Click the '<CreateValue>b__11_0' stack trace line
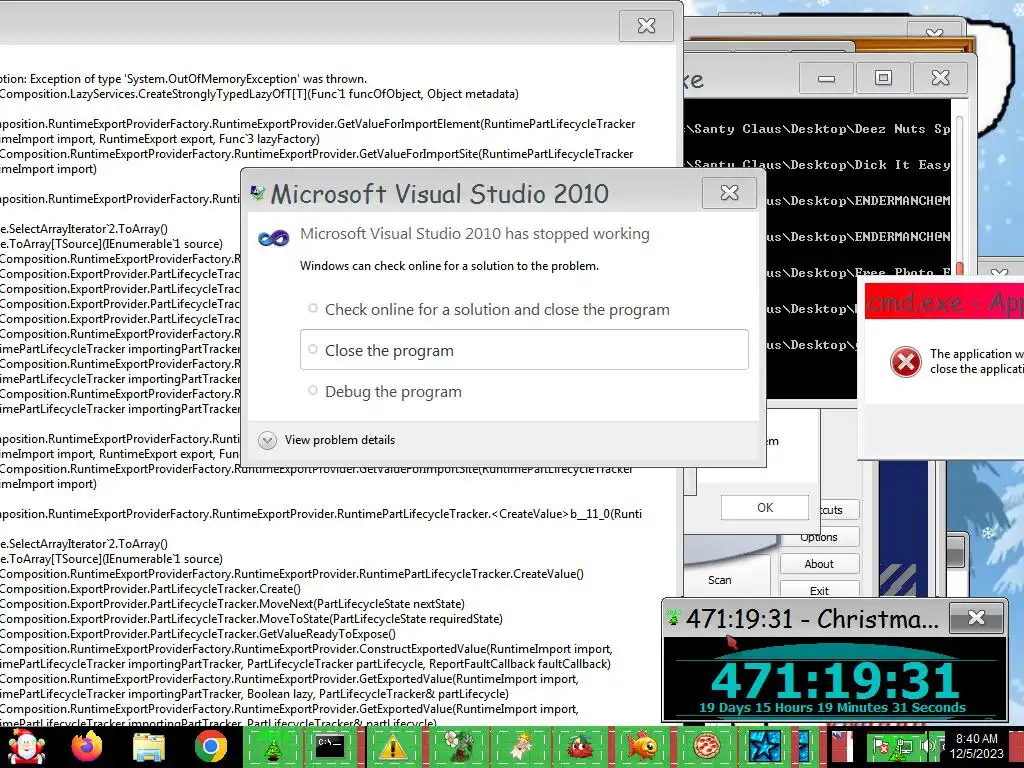Image resolution: width=1024 pixels, height=768 pixels. [321, 514]
